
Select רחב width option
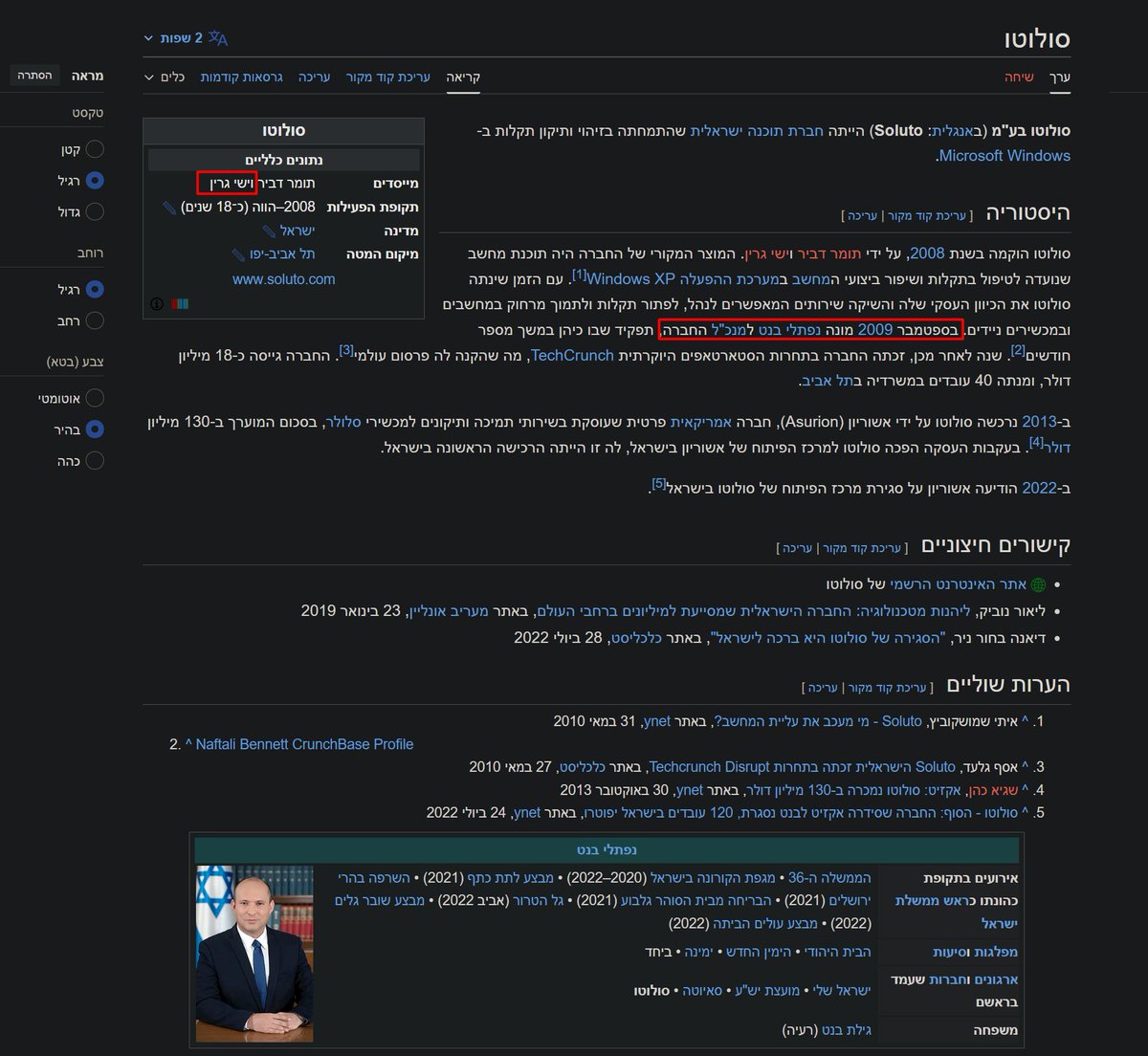pos(95,320)
